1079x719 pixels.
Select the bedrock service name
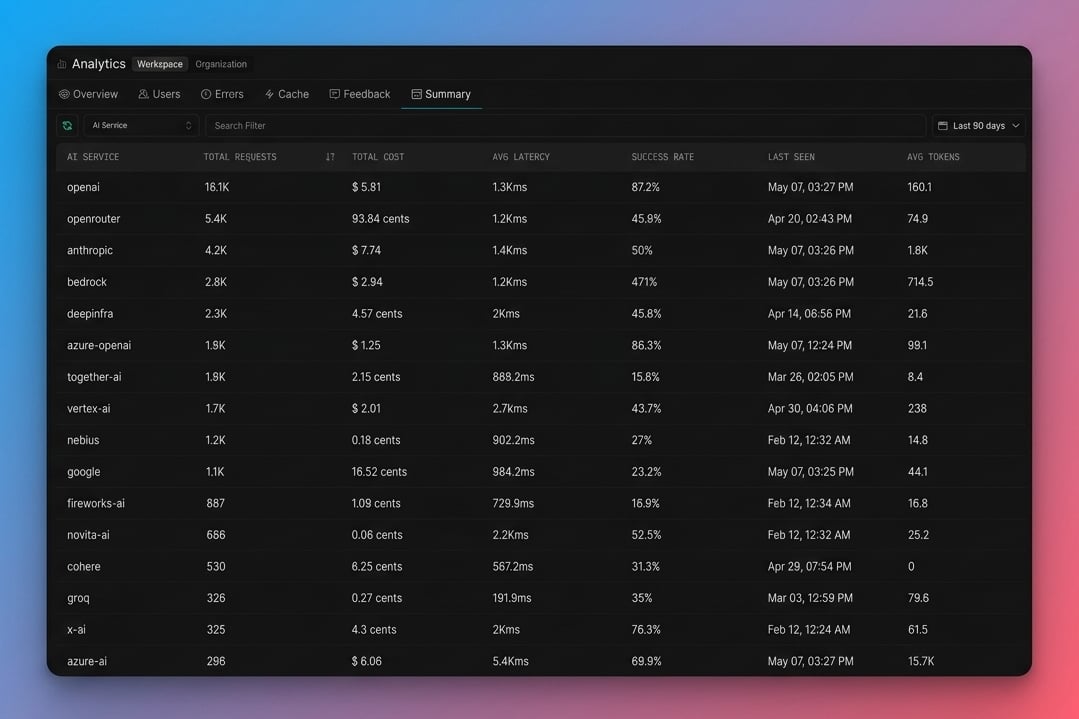[87, 282]
